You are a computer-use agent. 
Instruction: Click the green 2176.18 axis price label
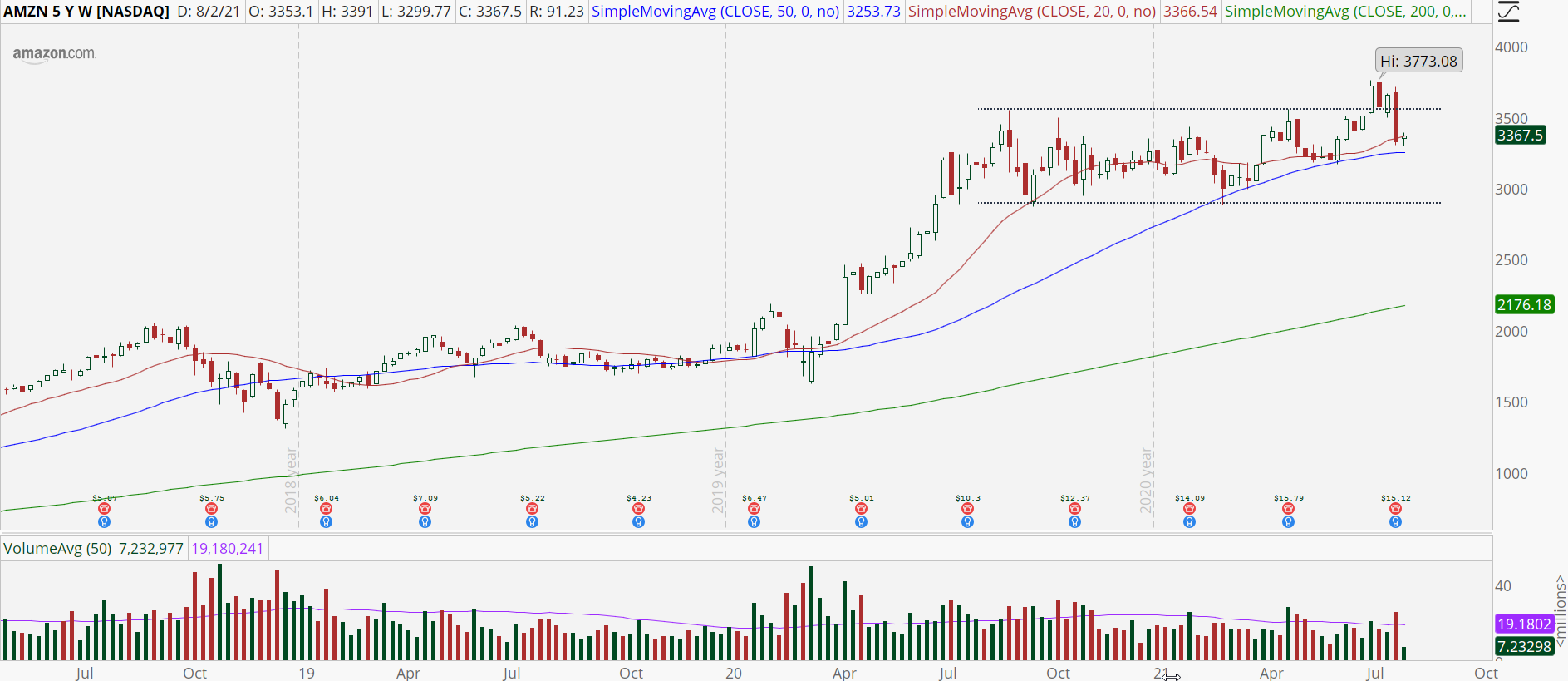[x=1524, y=304]
